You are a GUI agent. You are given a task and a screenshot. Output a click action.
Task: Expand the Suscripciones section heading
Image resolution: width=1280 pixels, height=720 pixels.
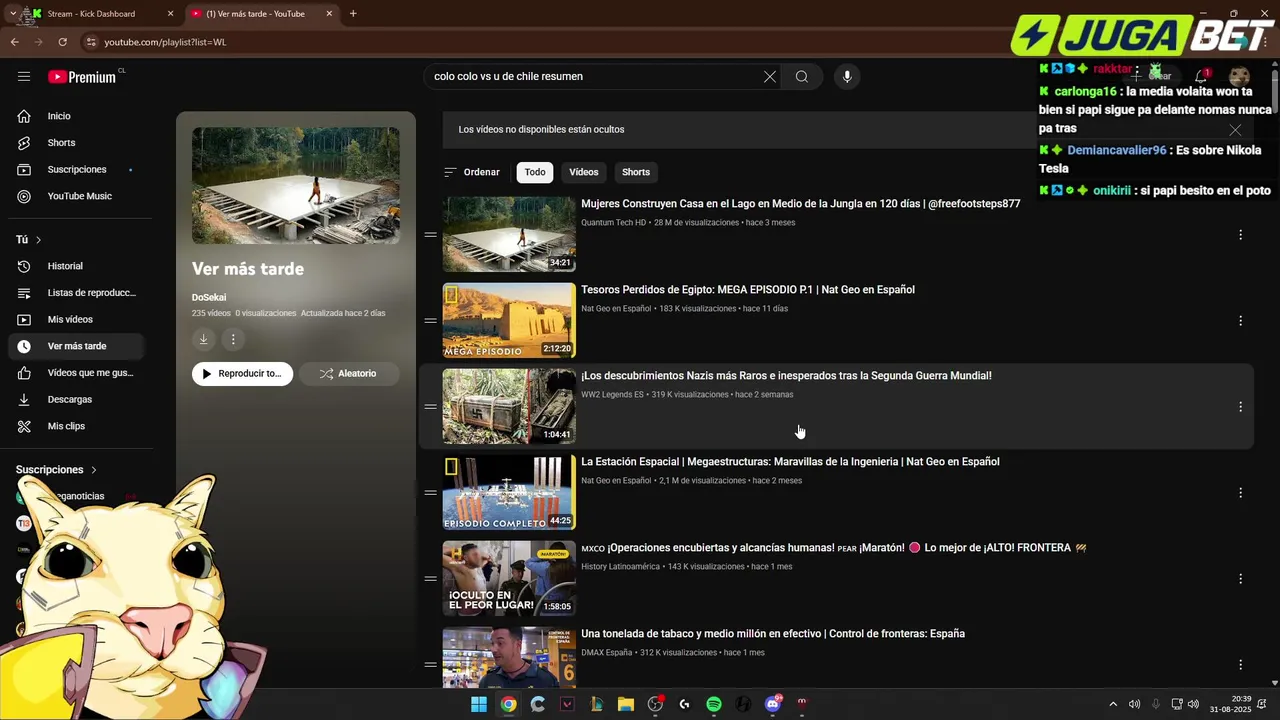coord(57,470)
